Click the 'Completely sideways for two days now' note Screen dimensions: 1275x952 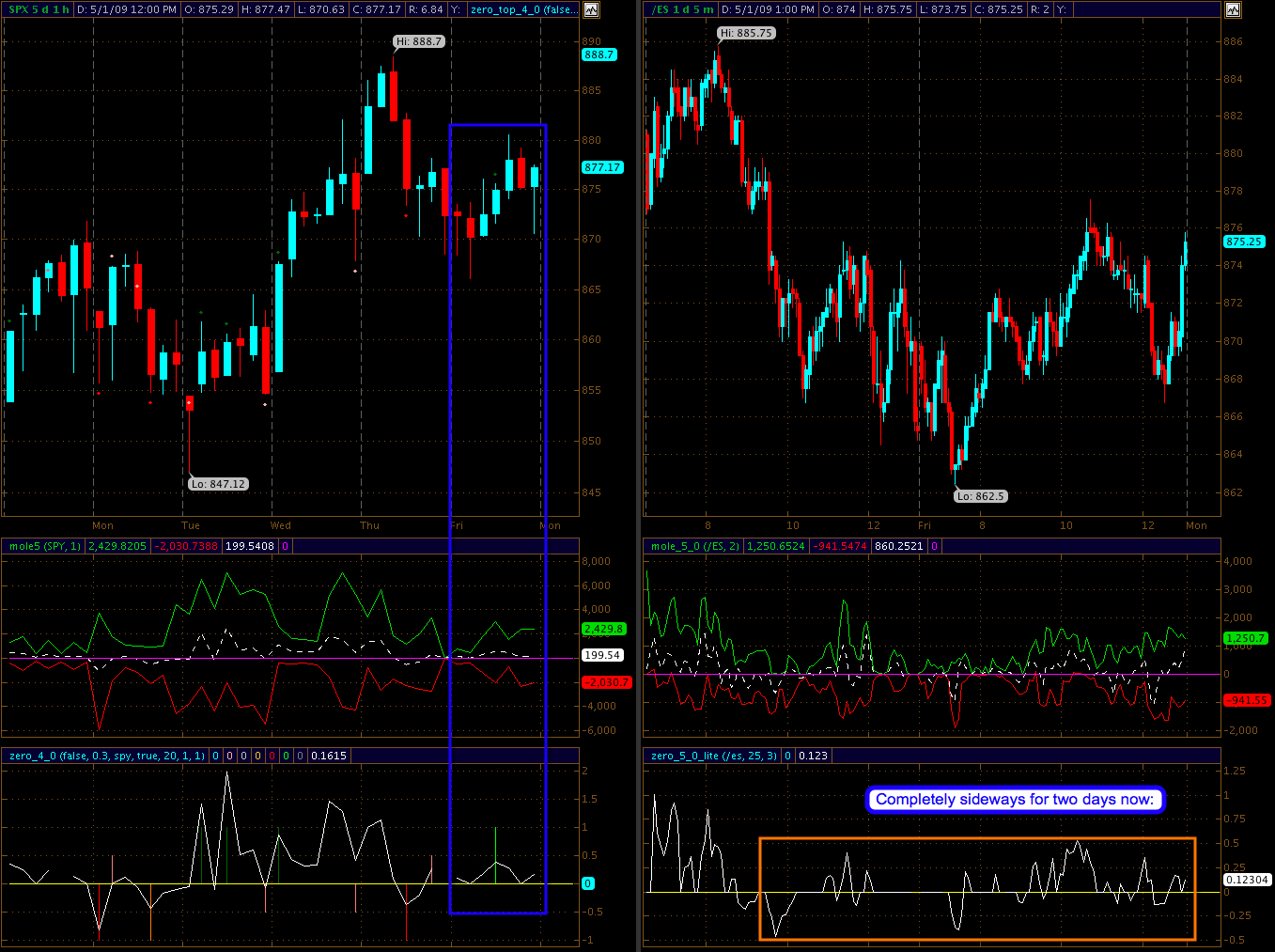(1015, 800)
